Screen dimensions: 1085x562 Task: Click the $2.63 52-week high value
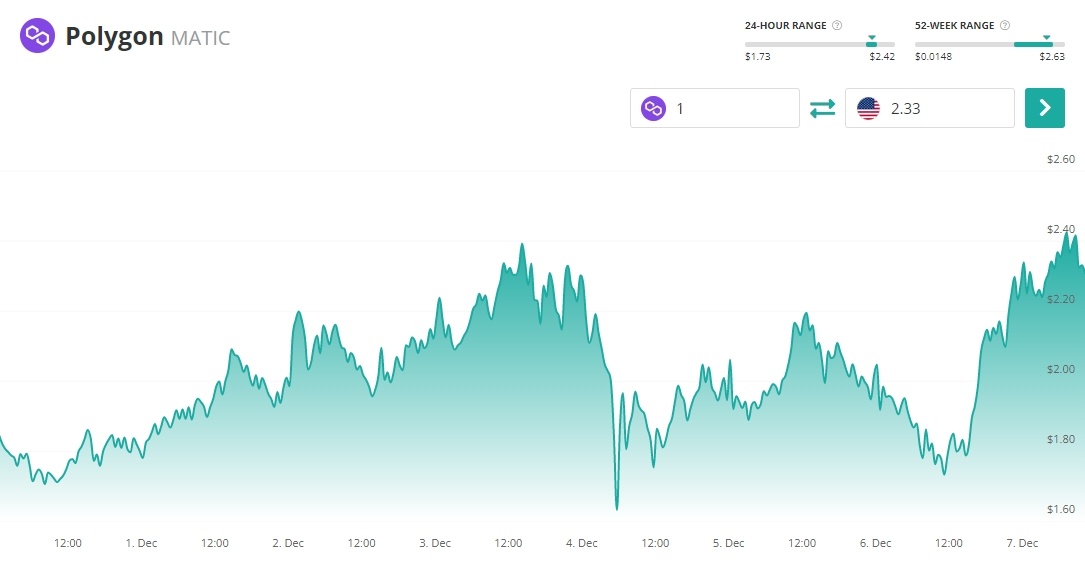[1051, 57]
